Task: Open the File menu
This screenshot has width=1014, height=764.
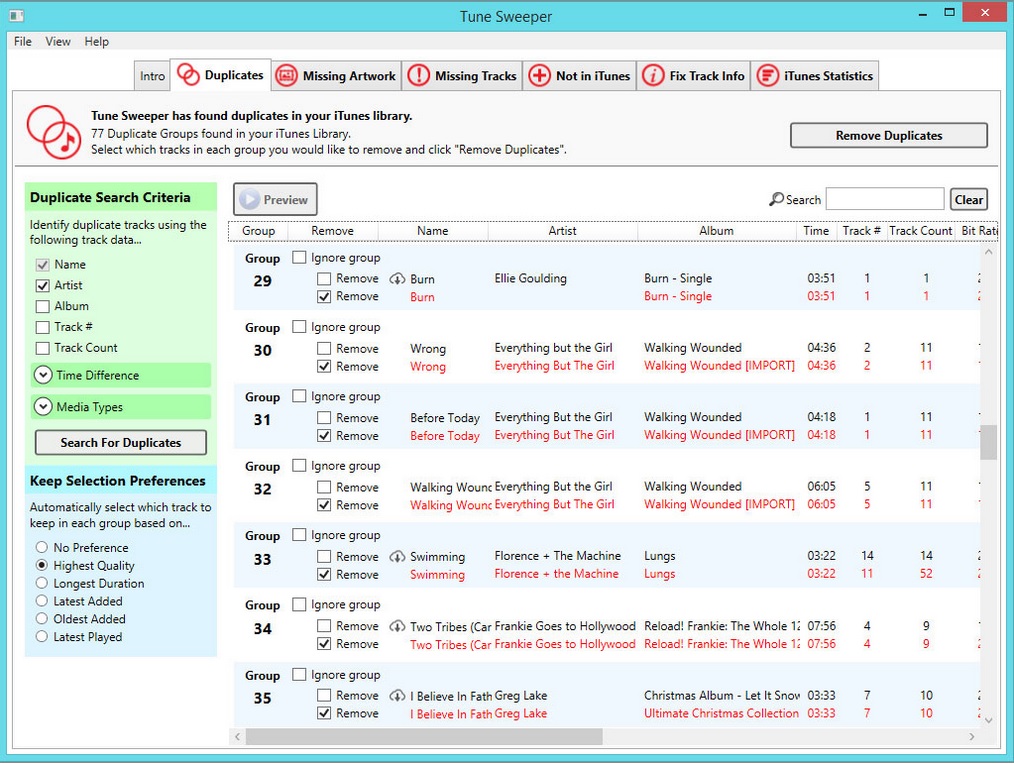Action: [x=22, y=41]
